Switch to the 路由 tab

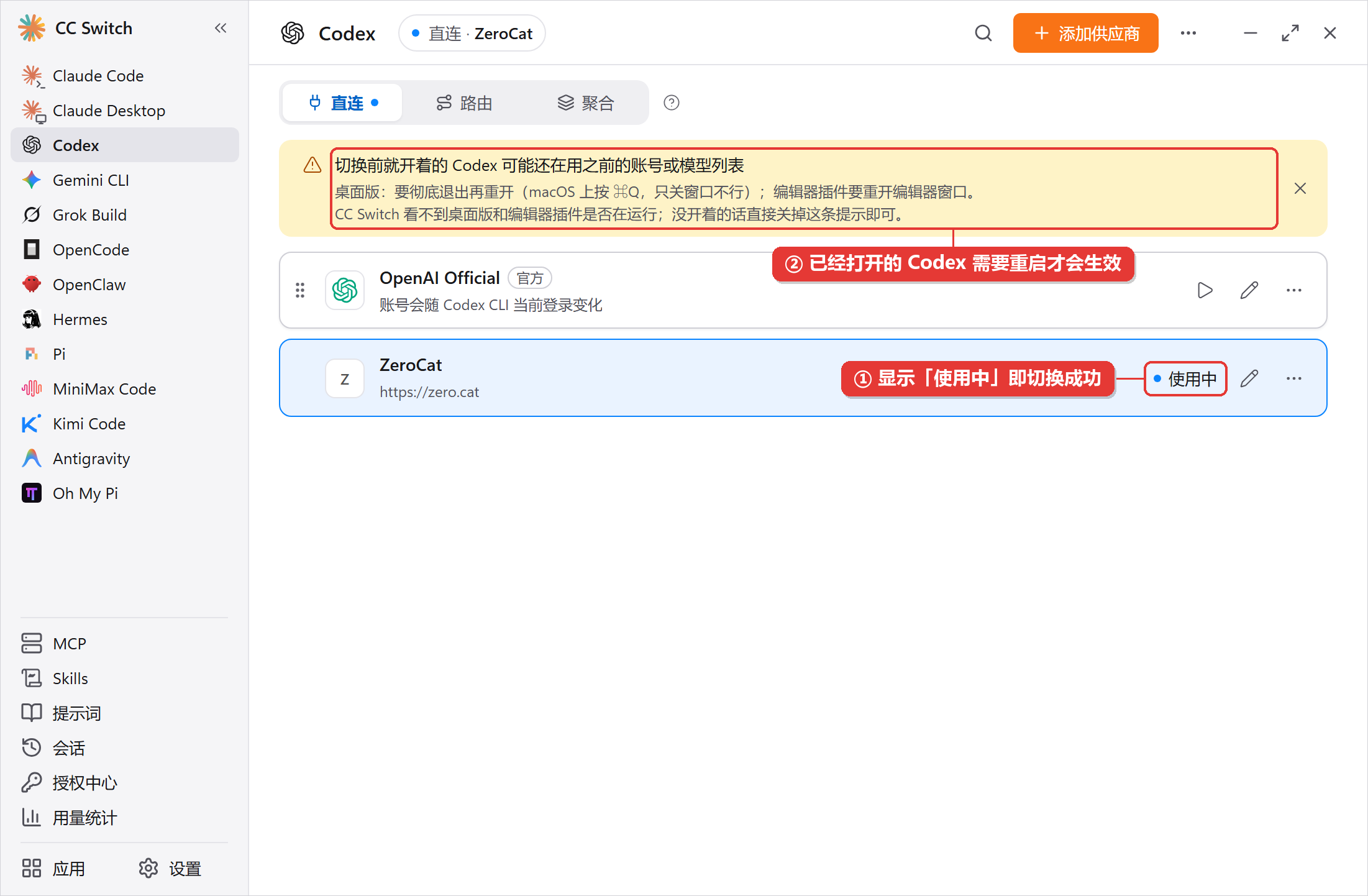(464, 103)
